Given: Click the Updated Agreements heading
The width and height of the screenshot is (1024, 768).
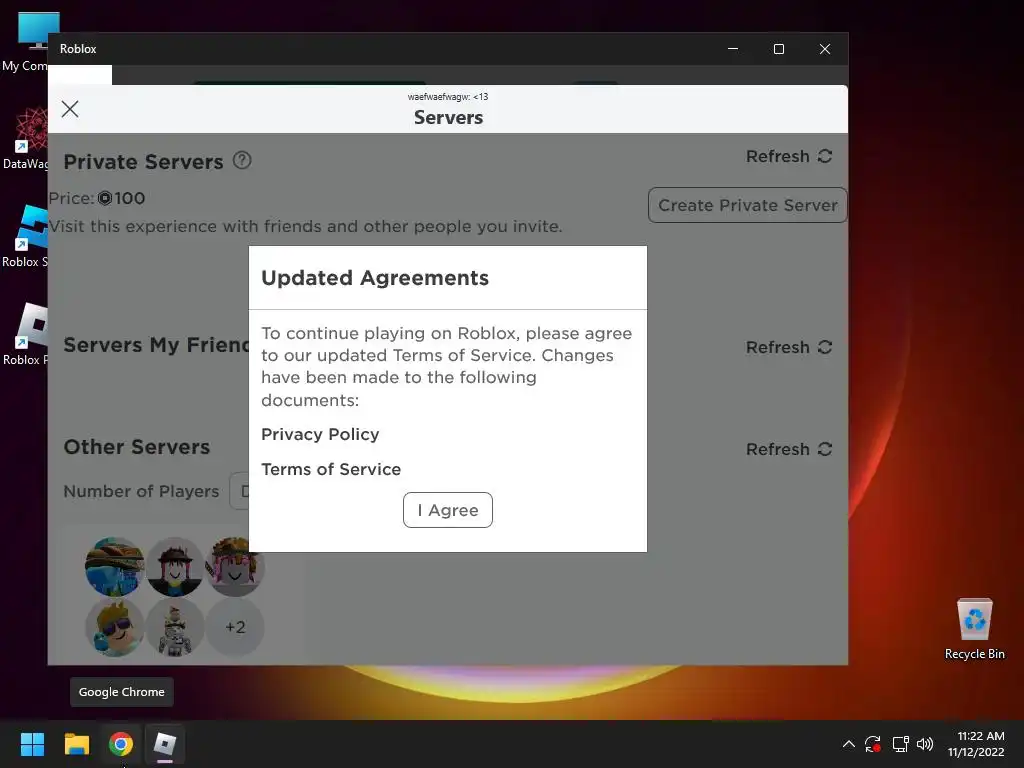Looking at the screenshot, I should pyautogui.click(x=375, y=278).
